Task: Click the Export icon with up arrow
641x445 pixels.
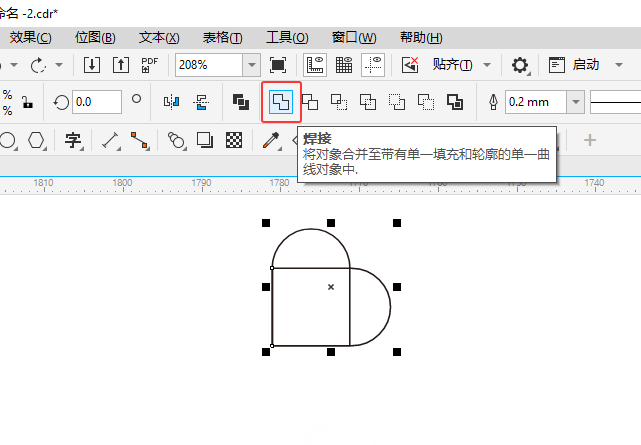Action: [121, 65]
